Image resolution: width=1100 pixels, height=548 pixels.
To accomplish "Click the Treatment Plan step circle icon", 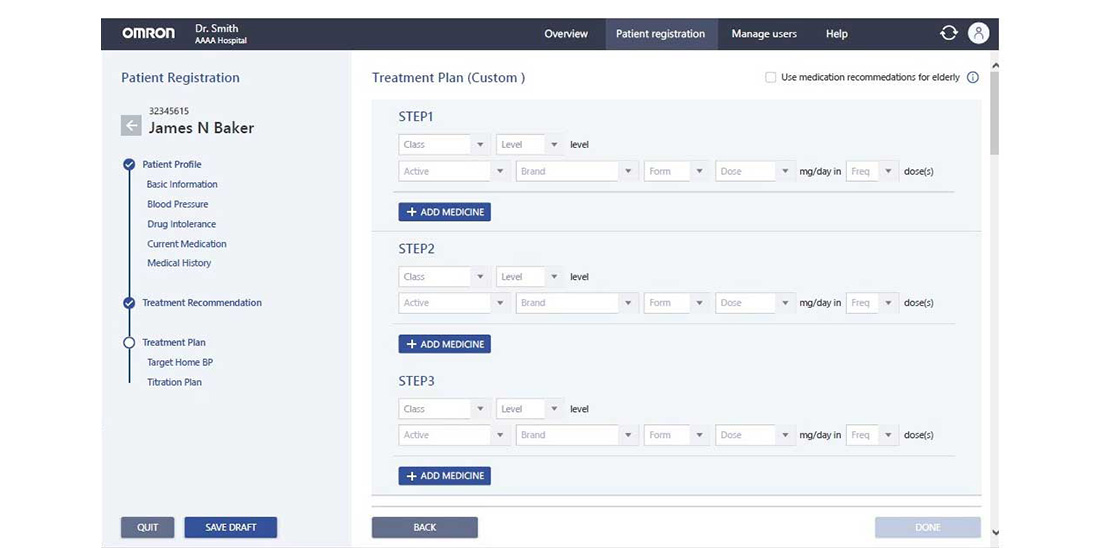I will pos(129,342).
